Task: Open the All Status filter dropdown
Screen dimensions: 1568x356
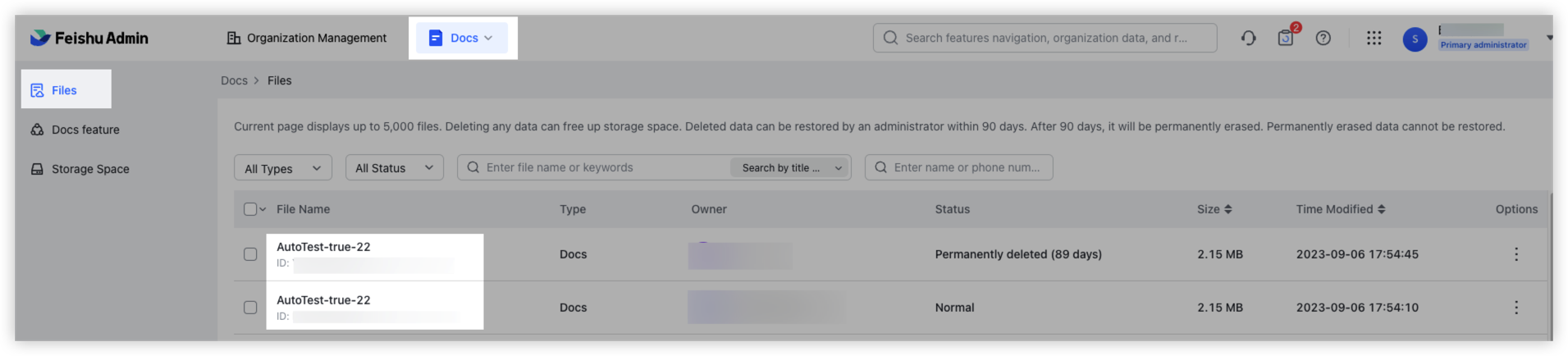Action: tap(395, 167)
